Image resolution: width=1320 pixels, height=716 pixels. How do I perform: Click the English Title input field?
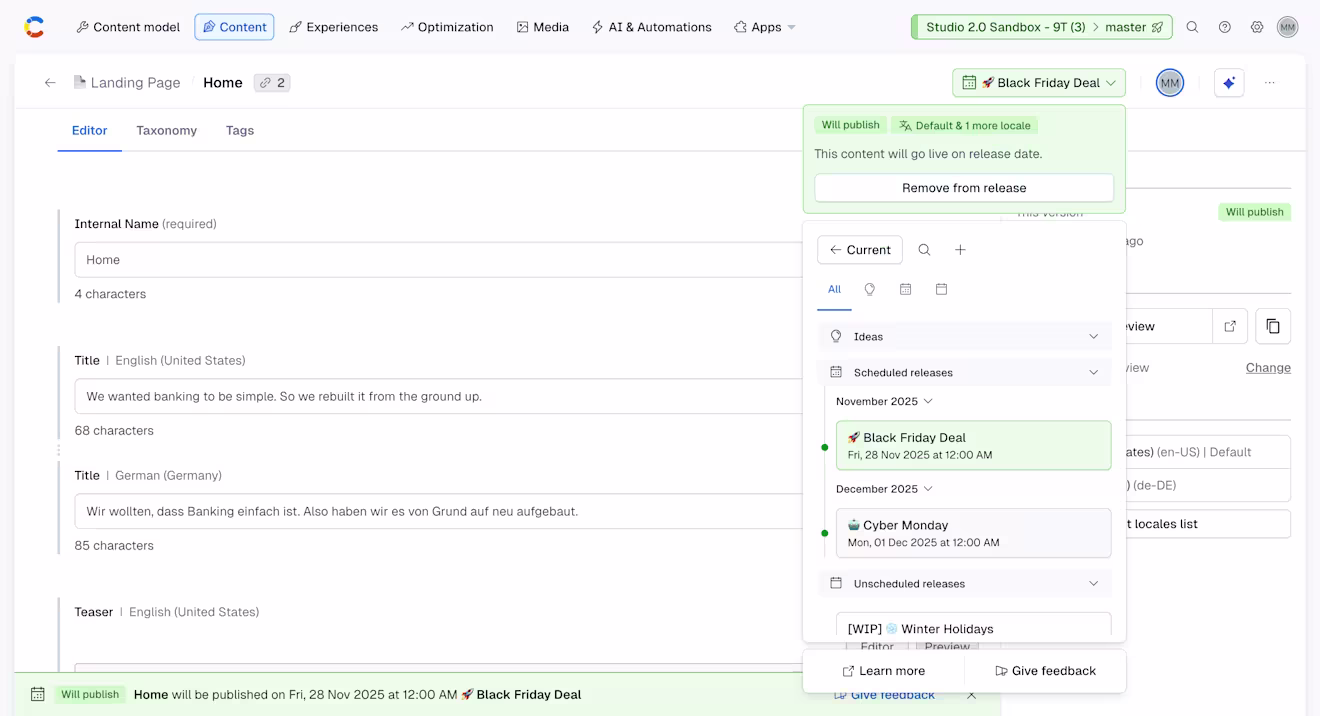[438, 397]
